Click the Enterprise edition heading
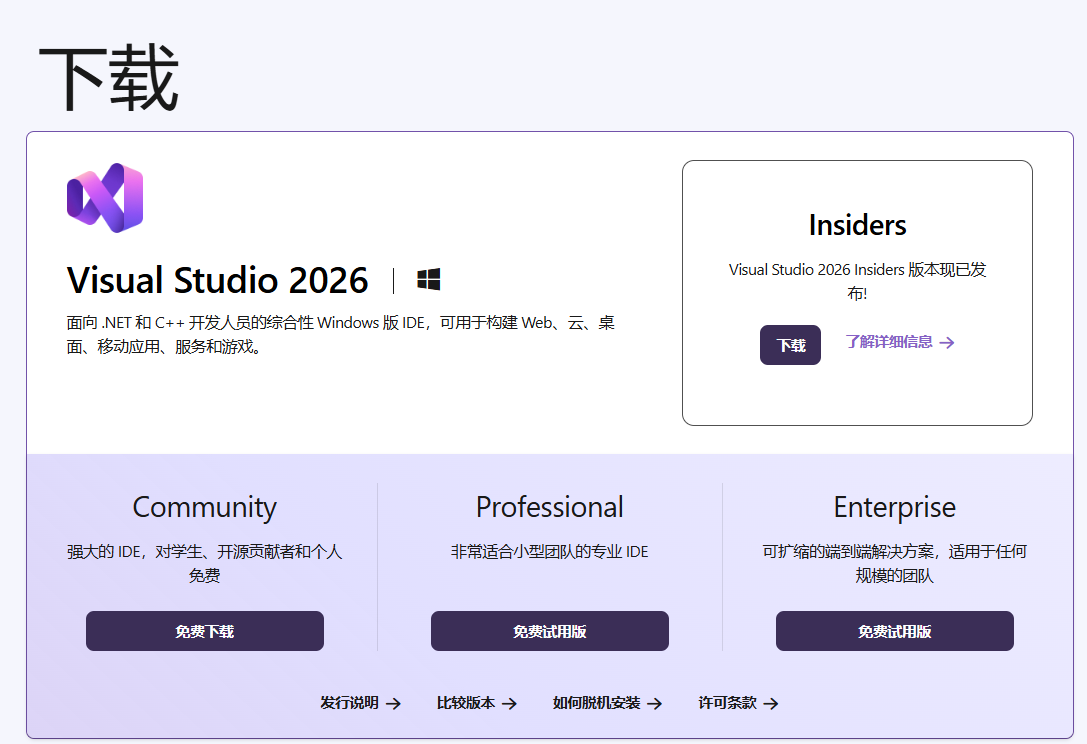1087x744 pixels. (894, 508)
